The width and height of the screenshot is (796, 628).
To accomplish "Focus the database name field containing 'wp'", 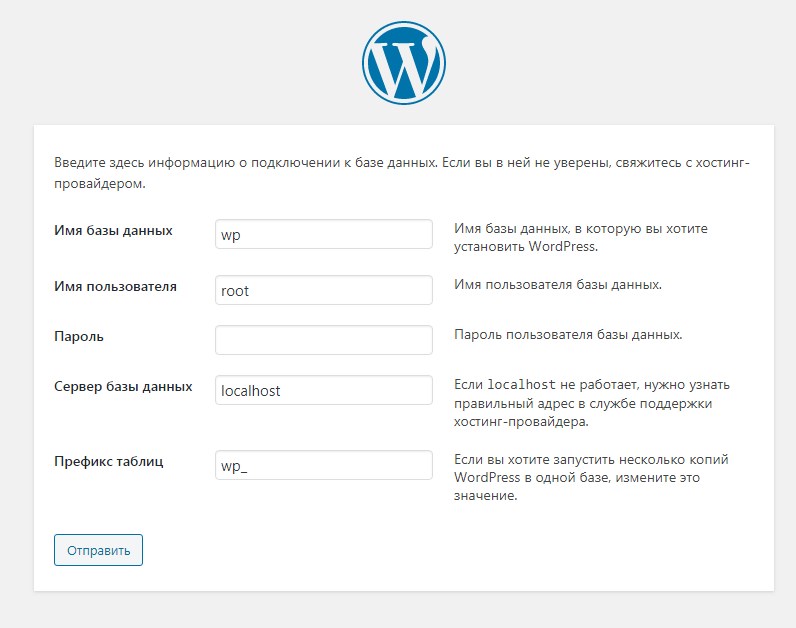I will click(323, 235).
